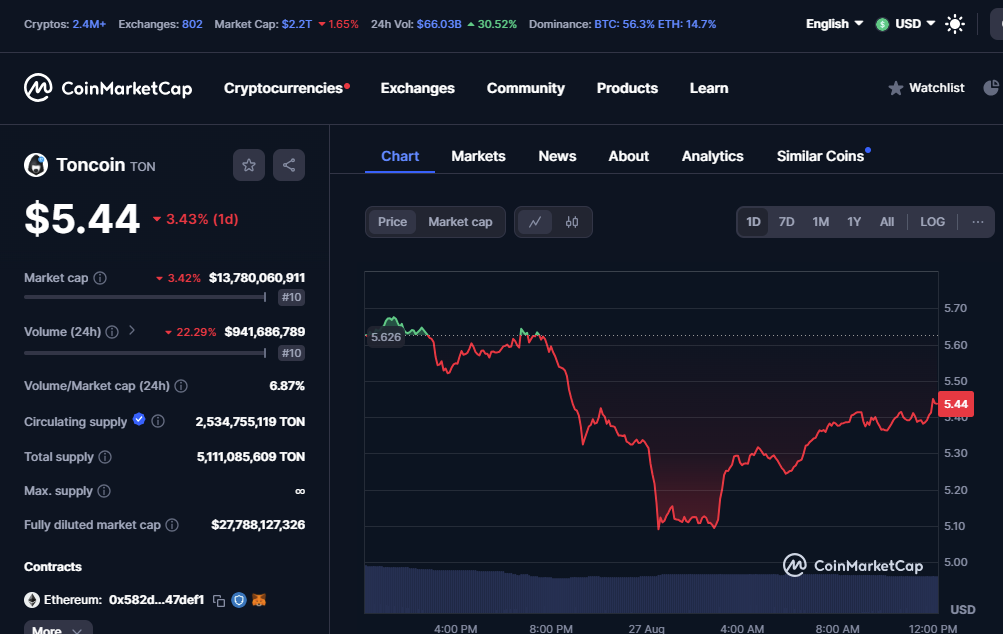Open info icon beside Circulating supply
Image resolution: width=1003 pixels, height=634 pixels.
(x=158, y=422)
